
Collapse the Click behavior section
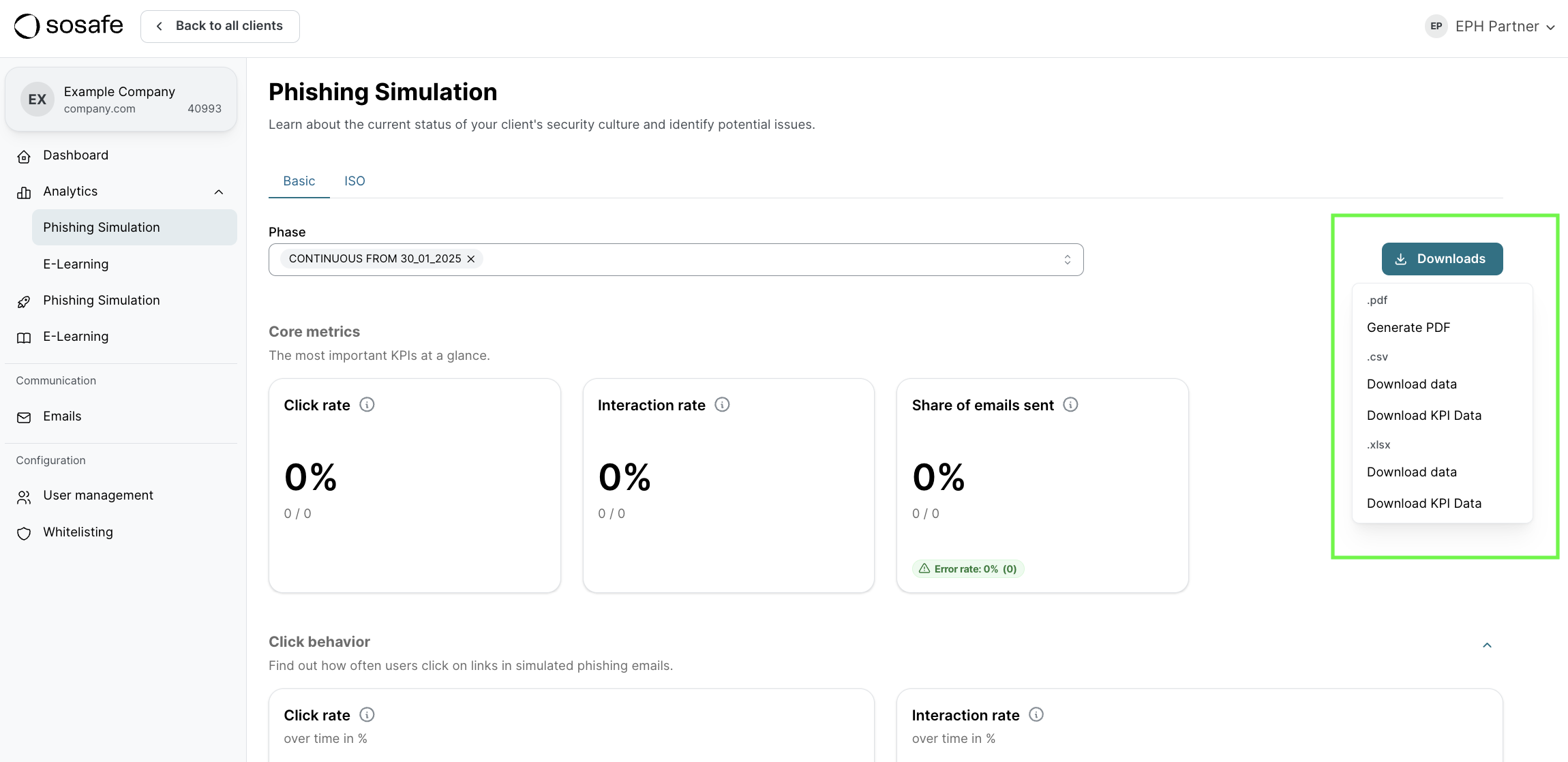pos(1487,645)
